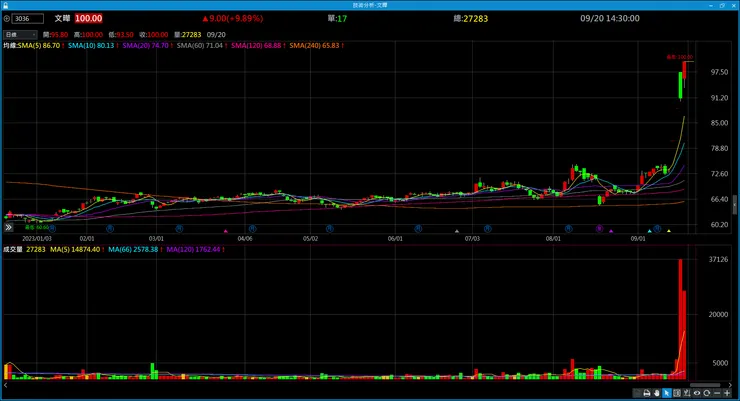The image size is (740, 401).
Task: Click the volume MA(120) 1762.44 label
Action: (x=193, y=249)
